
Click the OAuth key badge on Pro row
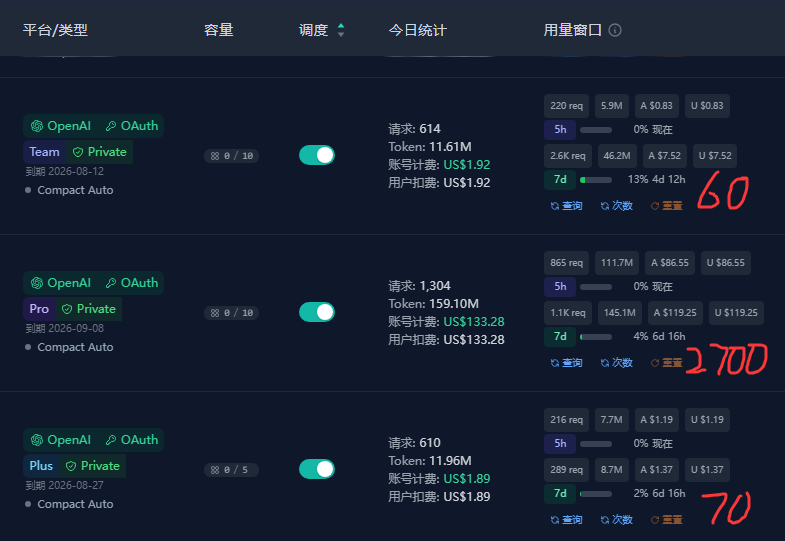click(x=132, y=283)
